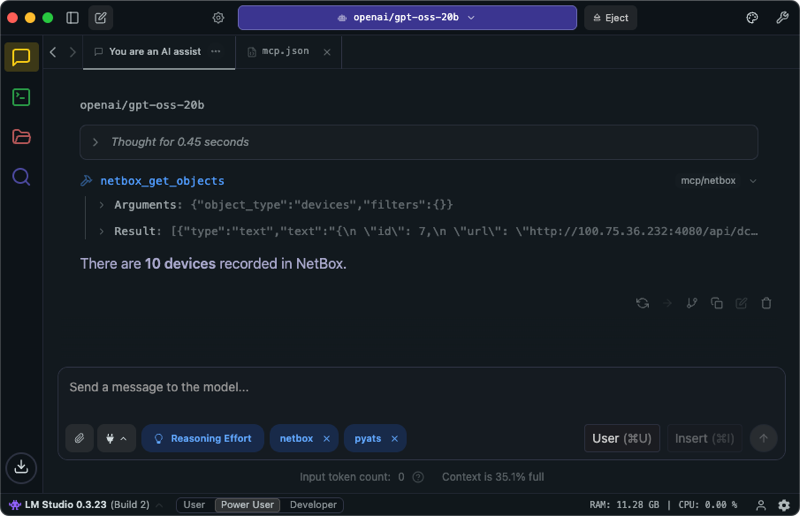
Task: Send the message with the up arrow
Action: coord(763,438)
